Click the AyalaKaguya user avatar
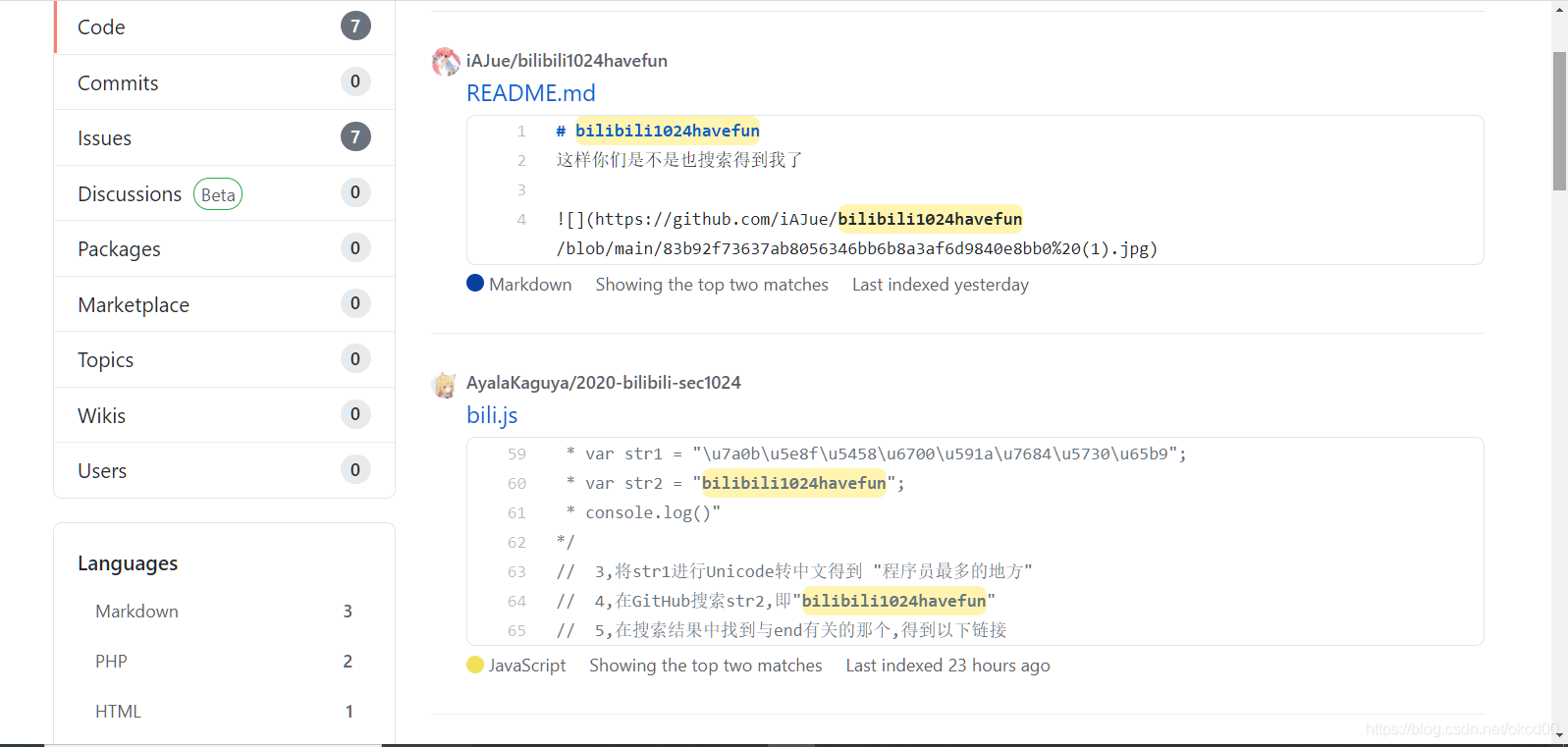 (x=446, y=384)
